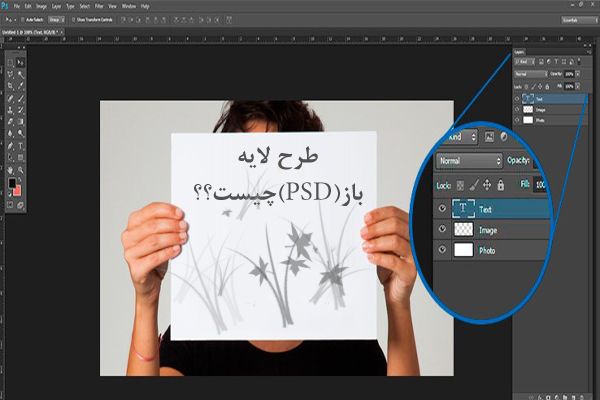Open the Window menu

129,7
